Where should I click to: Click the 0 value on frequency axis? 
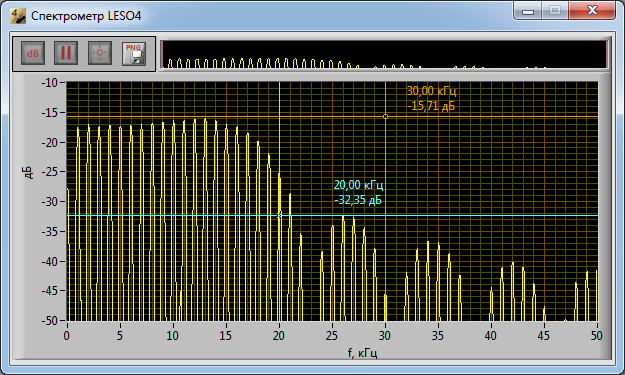click(67, 336)
